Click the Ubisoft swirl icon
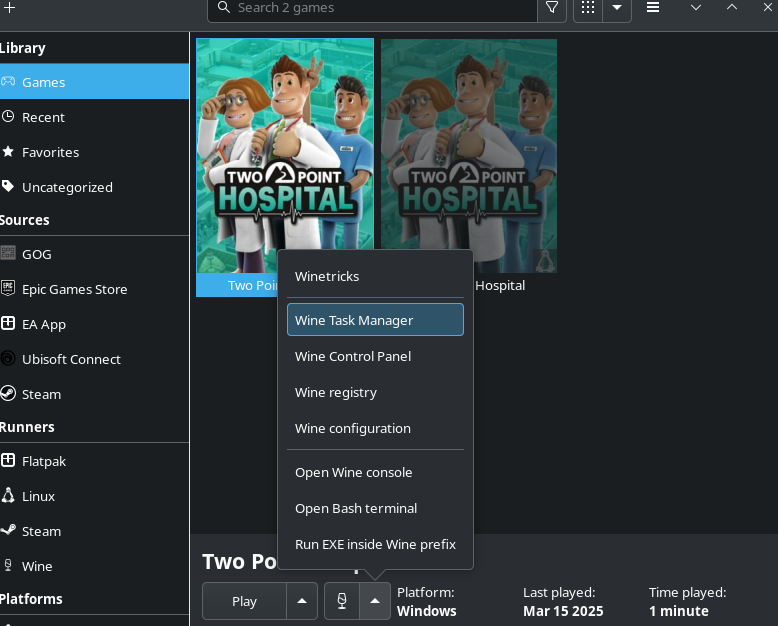The height and width of the screenshot is (626, 778). pyautogui.click(x=8, y=358)
